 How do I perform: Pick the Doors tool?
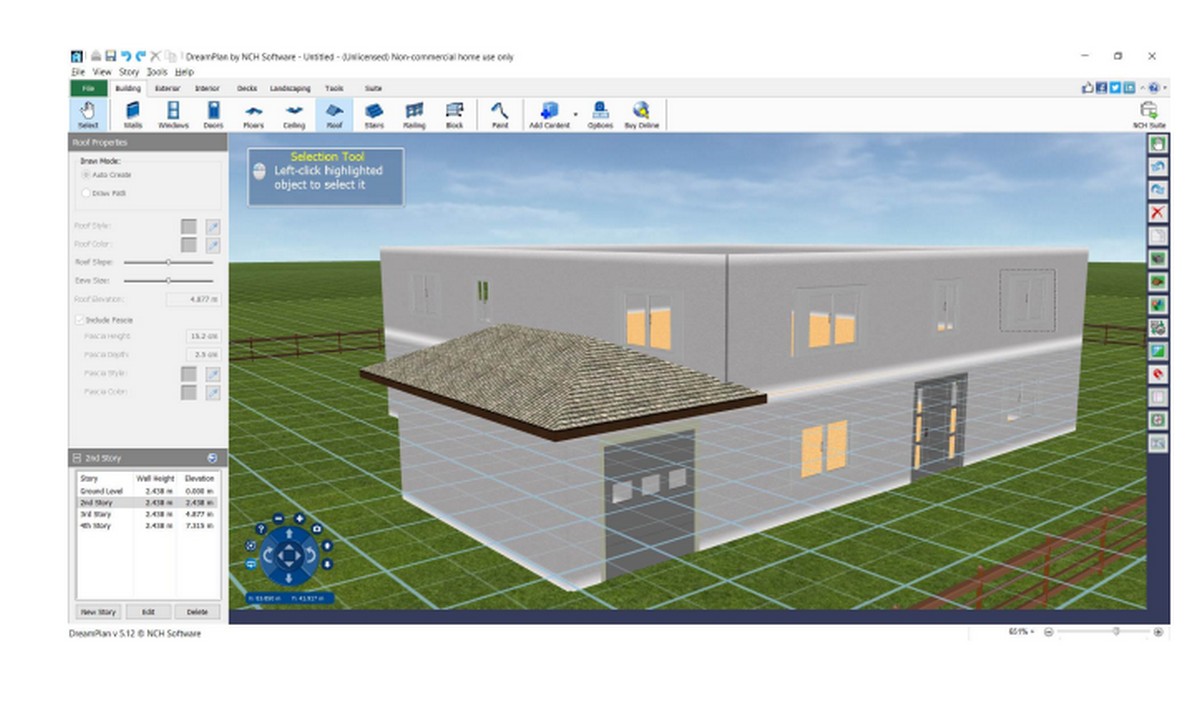[x=213, y=115]
